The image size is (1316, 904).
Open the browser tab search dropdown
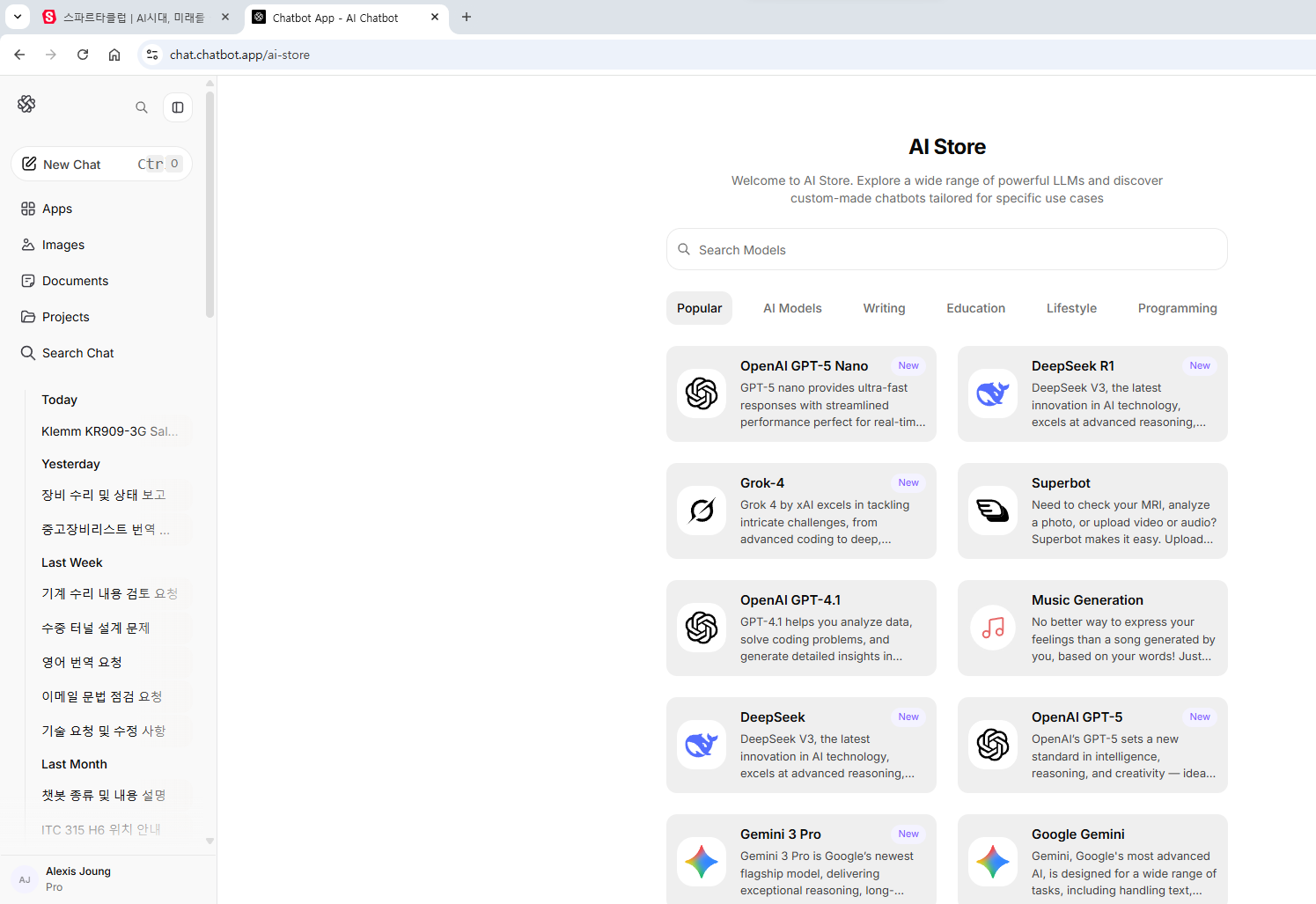click(17, 17)
